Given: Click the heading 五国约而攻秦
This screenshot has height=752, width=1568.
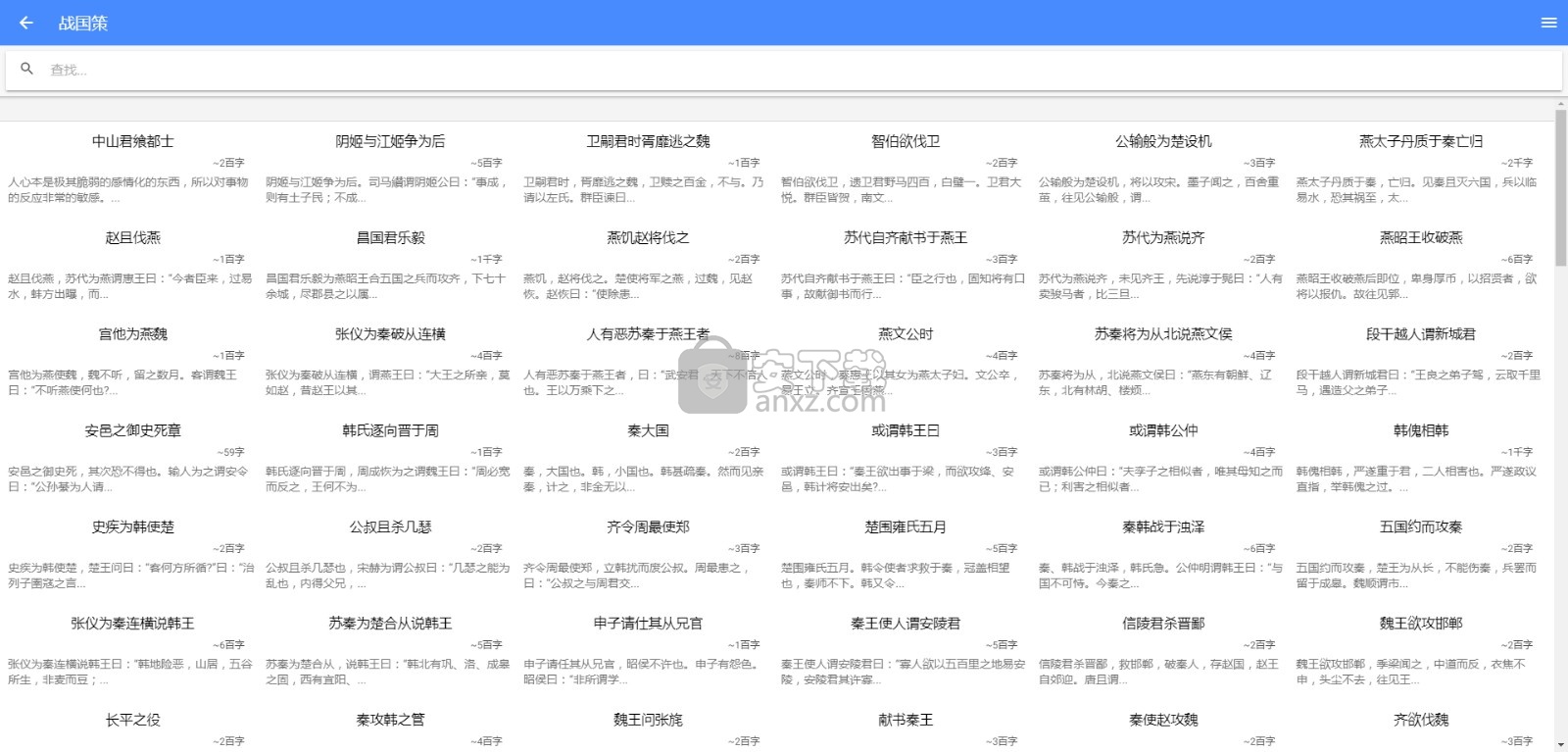Looking at the screenshot, I should pyautogui.click(x=1421, y=526).
